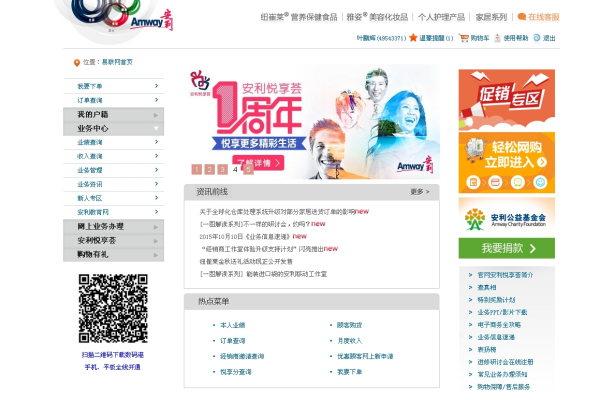
Task: Select banner slide number 1 indicator
Action: (x=196, y=170)
